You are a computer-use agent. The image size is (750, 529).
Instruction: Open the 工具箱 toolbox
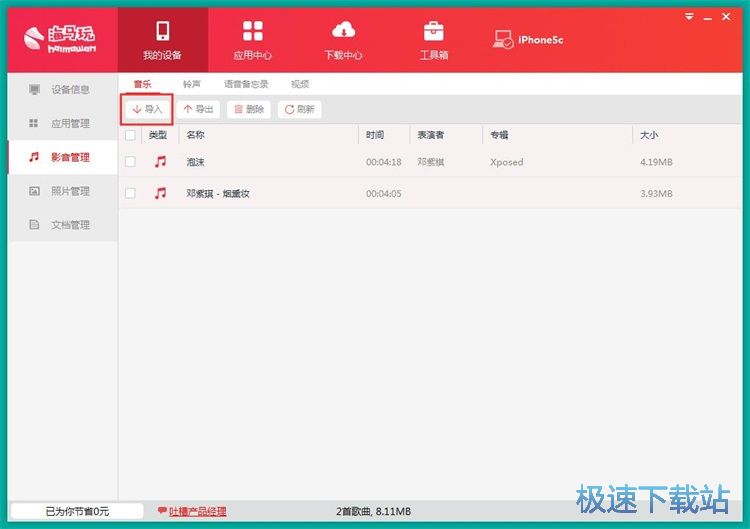coord(434,40)
